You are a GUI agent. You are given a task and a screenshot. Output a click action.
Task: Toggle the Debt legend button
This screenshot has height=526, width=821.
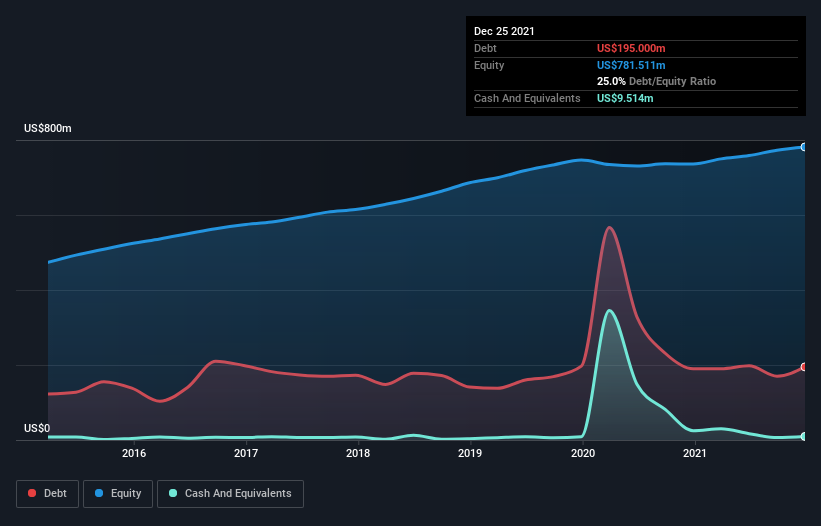click(x=47, y=494)
